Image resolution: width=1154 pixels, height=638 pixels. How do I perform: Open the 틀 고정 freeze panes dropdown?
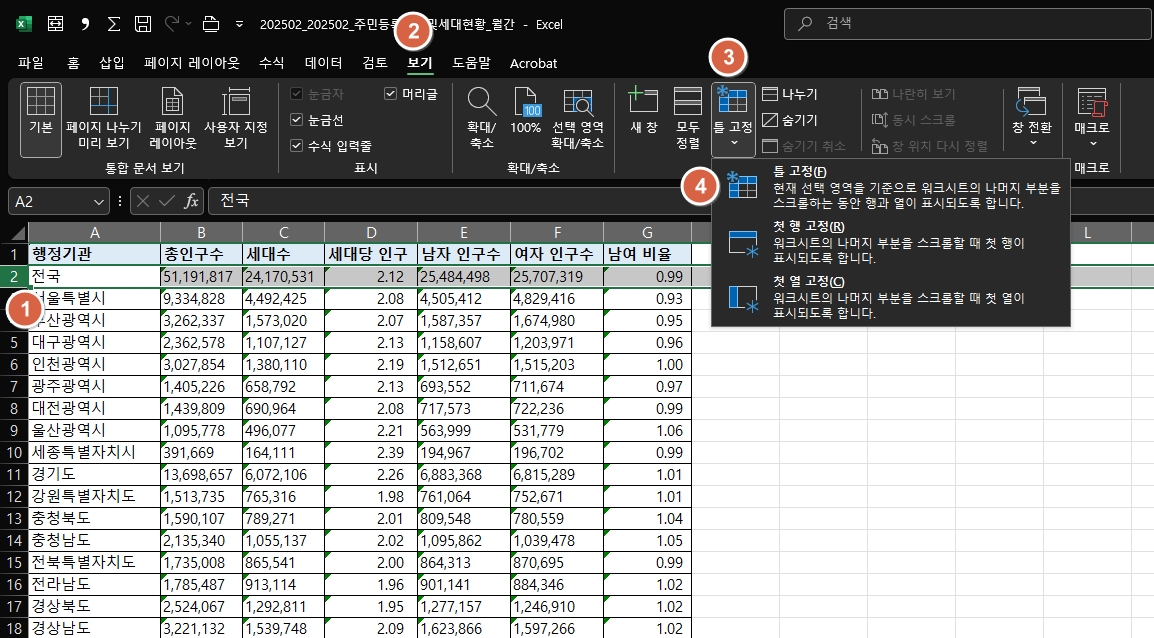pyautogui.click(x=733, y=119)
